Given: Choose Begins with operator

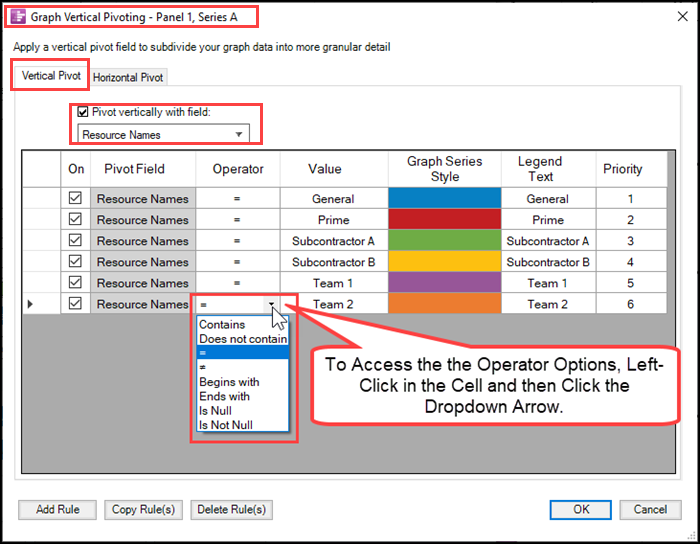Looking at the screenshot, I should pyautogui.click(x=243, y=382).
